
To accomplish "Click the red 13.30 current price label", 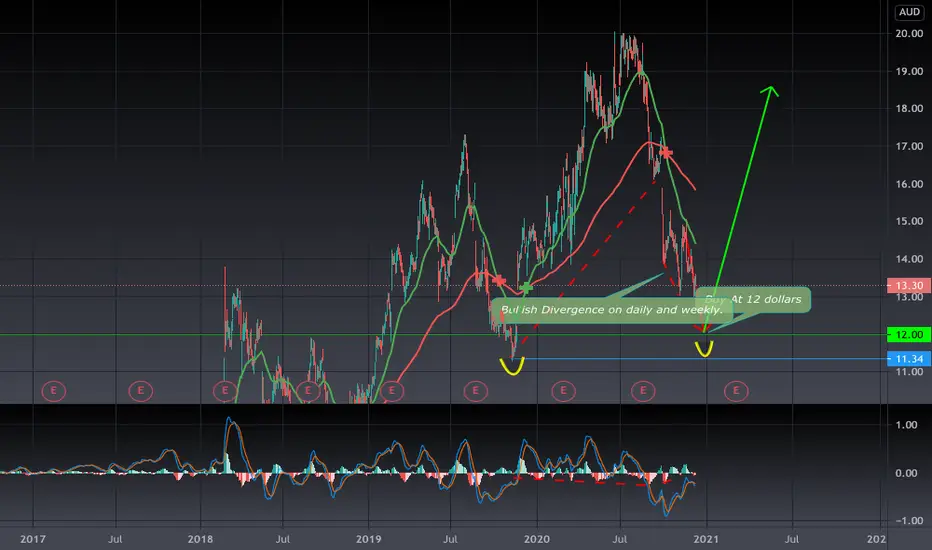I will (909, 285).
